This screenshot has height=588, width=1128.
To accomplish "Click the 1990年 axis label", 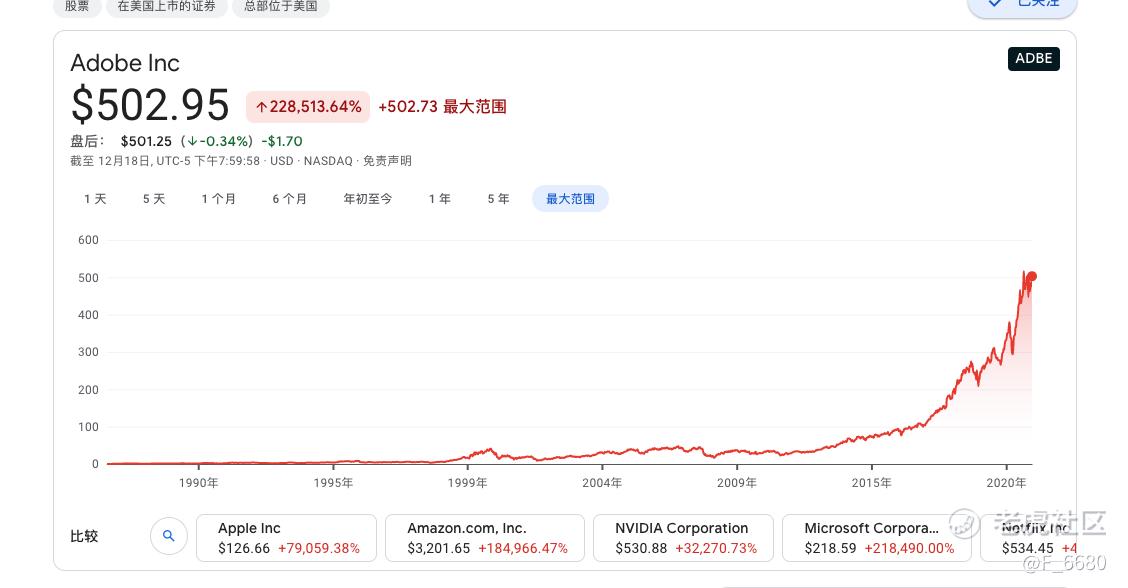I will pyautogui.click(x=199, y=483).
